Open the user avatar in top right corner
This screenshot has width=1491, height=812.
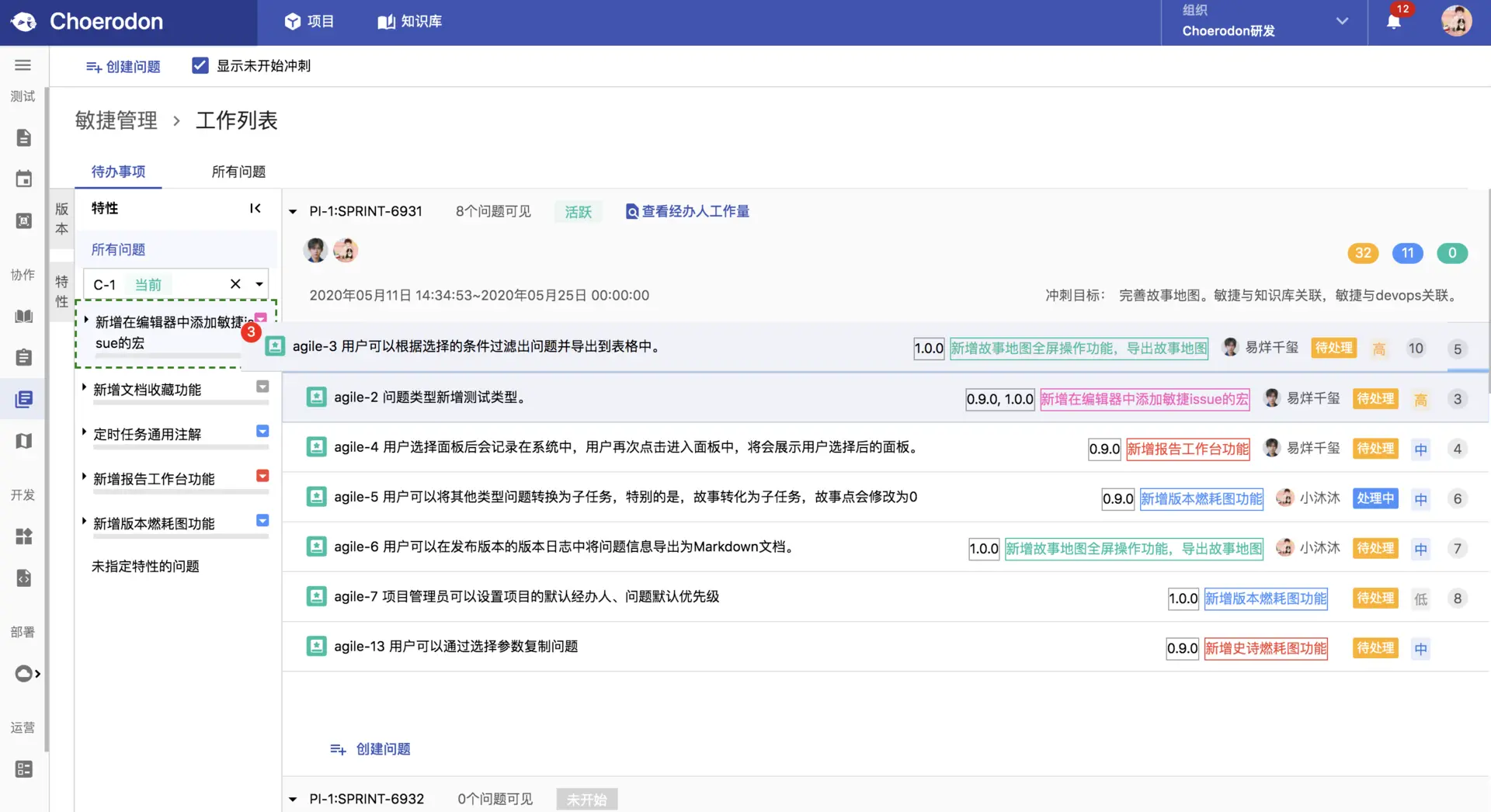[1457, 21]
